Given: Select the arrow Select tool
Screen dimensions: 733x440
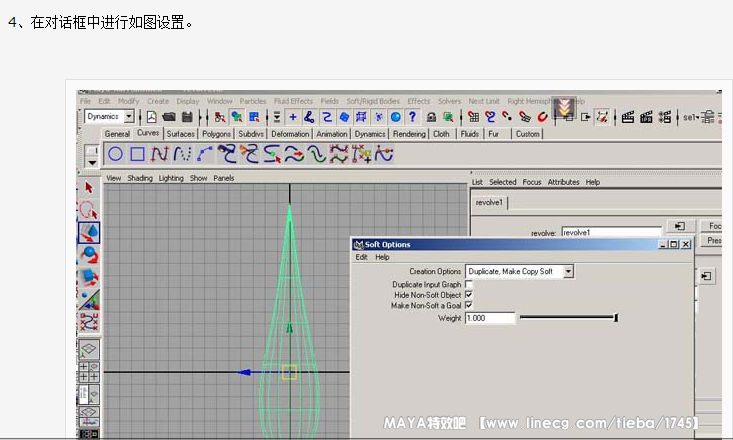Looking at the screenshot, I should click(89, 188).
